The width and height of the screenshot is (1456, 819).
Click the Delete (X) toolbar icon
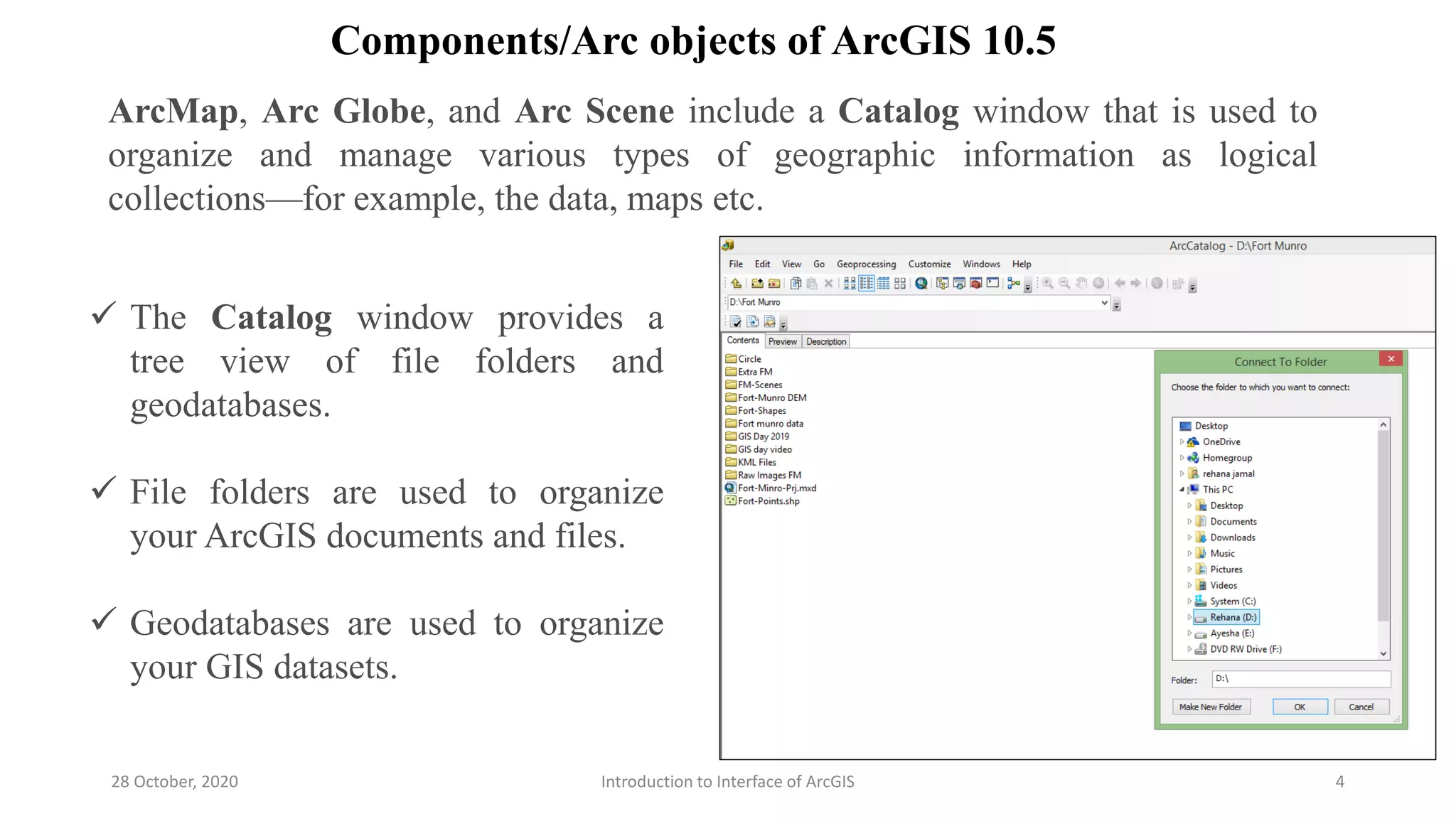(x=828, y=284)
